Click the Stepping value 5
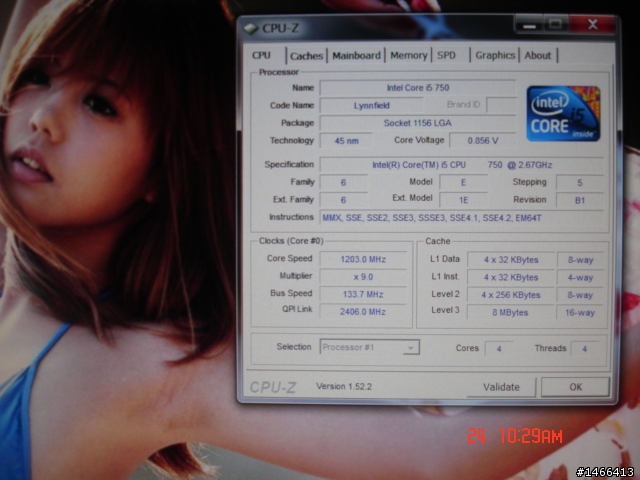 [x=580, y=182]
